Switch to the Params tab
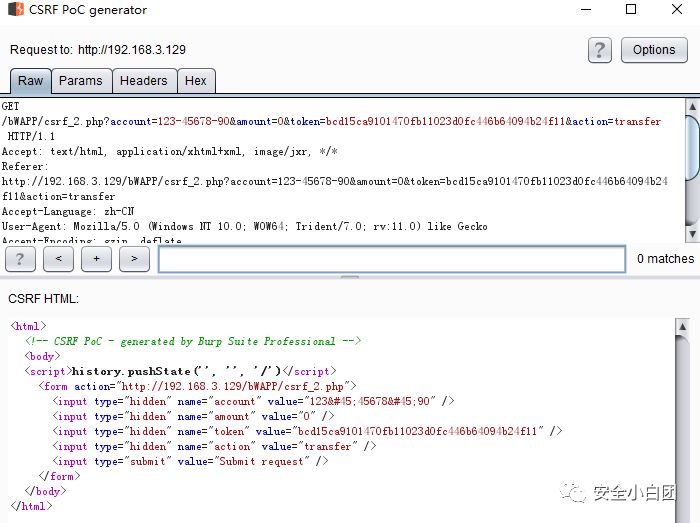This screenshot has width=700, height=523. (x=81, y=81)
